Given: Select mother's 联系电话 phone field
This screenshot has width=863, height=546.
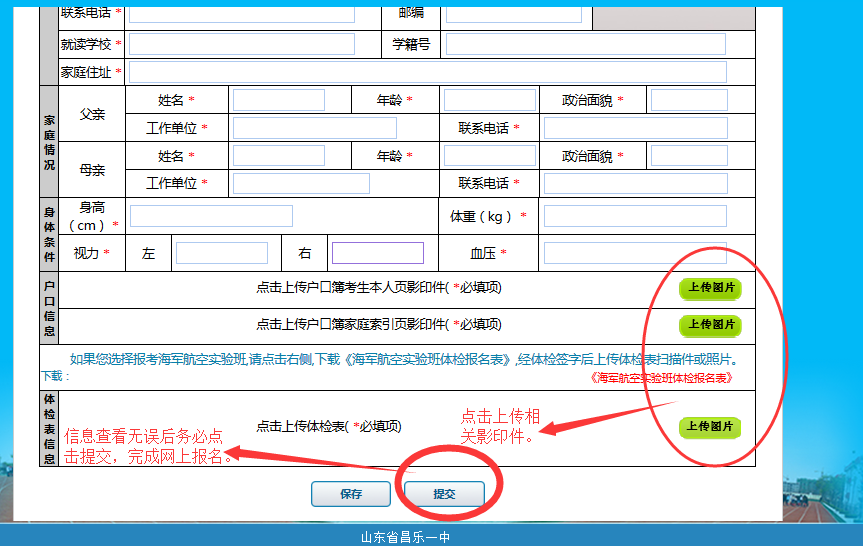Looking at the screenshot, I should point(635,184).
